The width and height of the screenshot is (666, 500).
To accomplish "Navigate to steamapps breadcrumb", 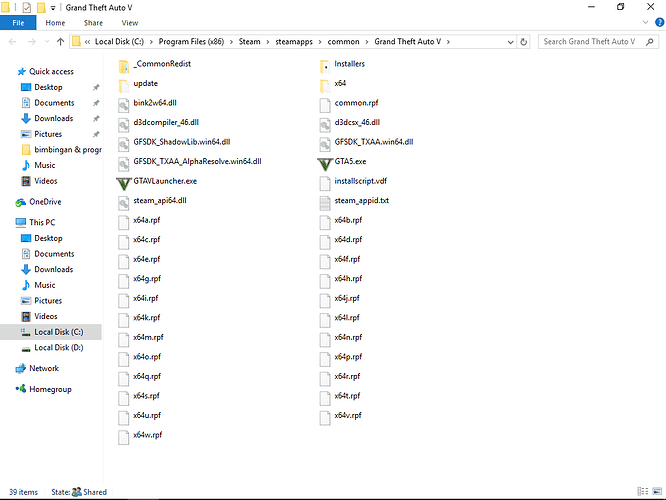I will click(x=294, y=42).
